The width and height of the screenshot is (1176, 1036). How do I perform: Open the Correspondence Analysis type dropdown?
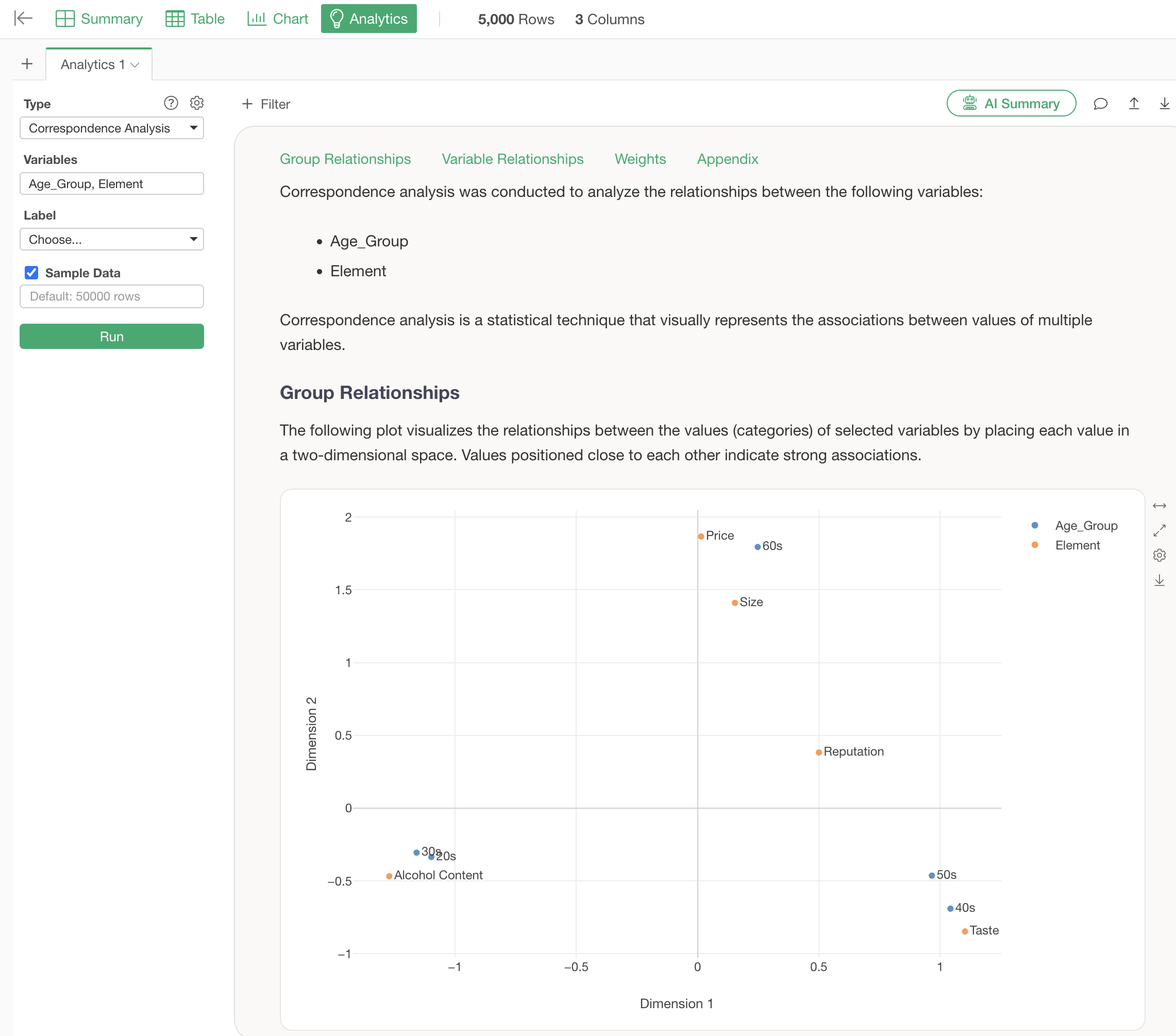112,128
